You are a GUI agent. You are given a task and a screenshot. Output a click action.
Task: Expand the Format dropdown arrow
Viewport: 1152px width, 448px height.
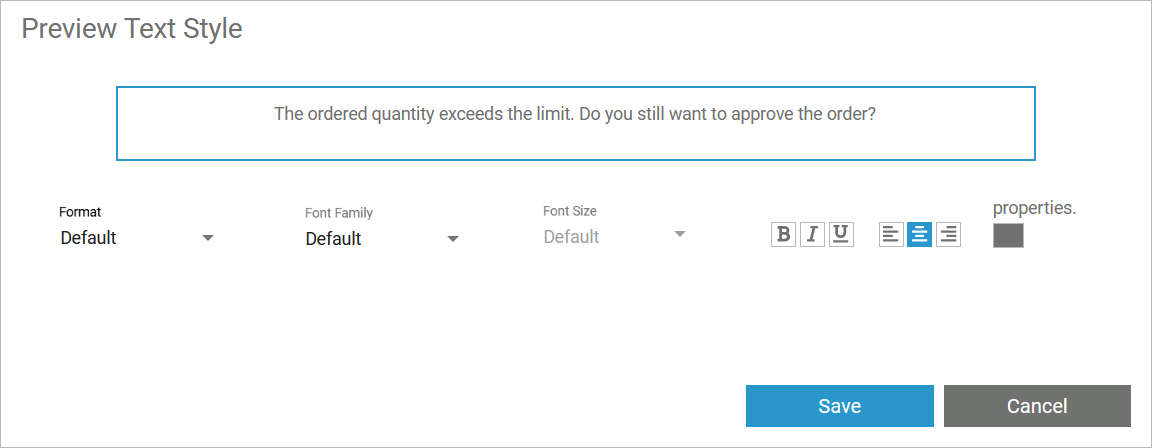(208, 238)
